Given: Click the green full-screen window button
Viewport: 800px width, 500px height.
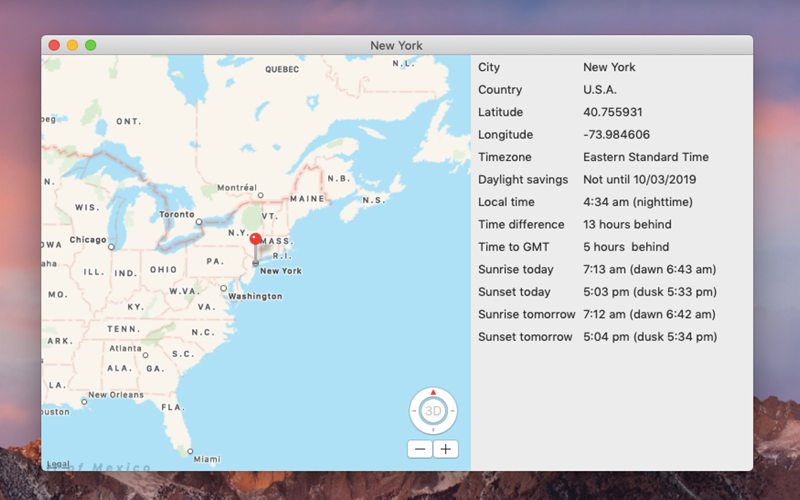Looking at the screenshot, I should (x=91, y=45).
